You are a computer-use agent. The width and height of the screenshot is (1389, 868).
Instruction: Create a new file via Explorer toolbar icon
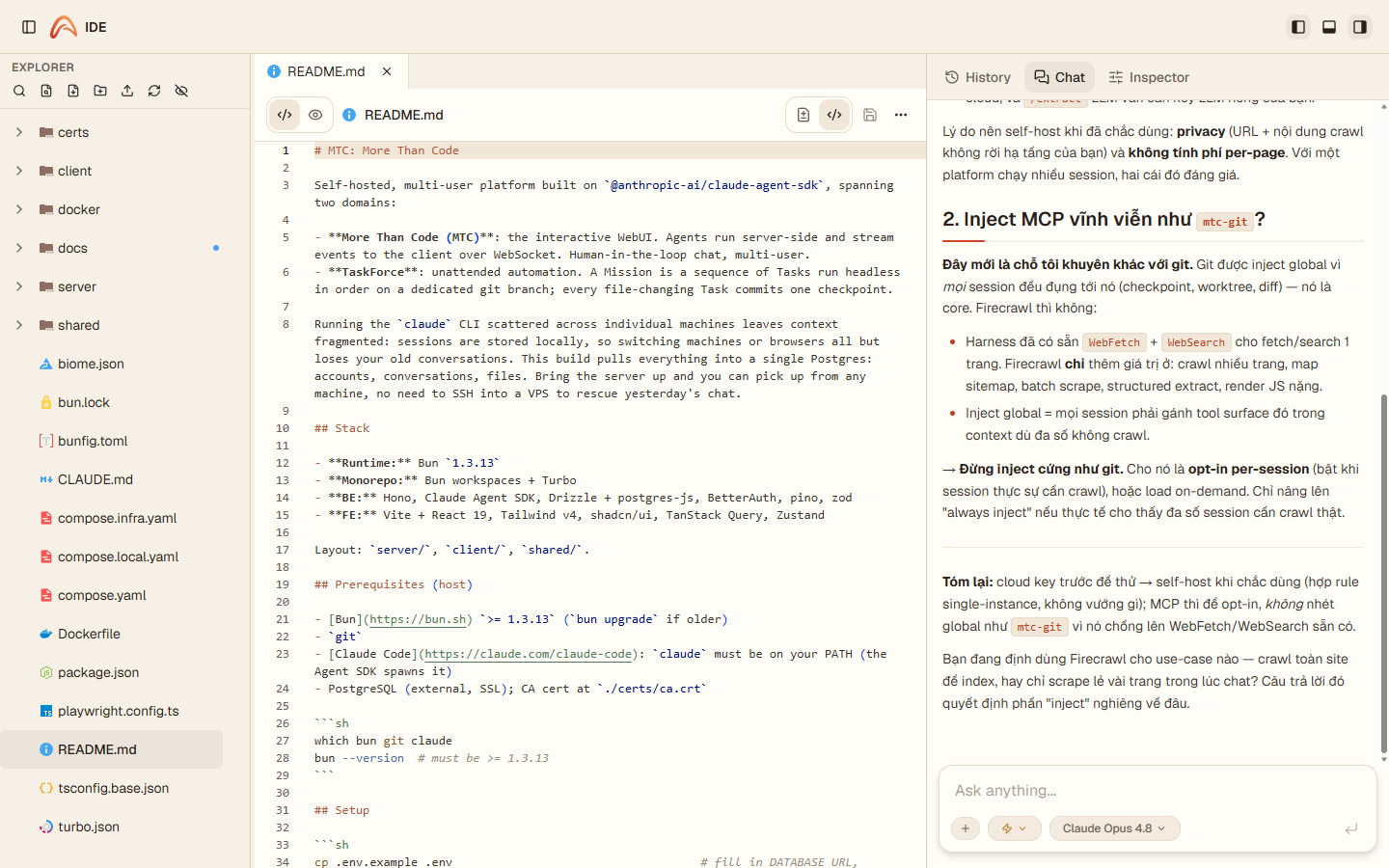pos(73,91)
